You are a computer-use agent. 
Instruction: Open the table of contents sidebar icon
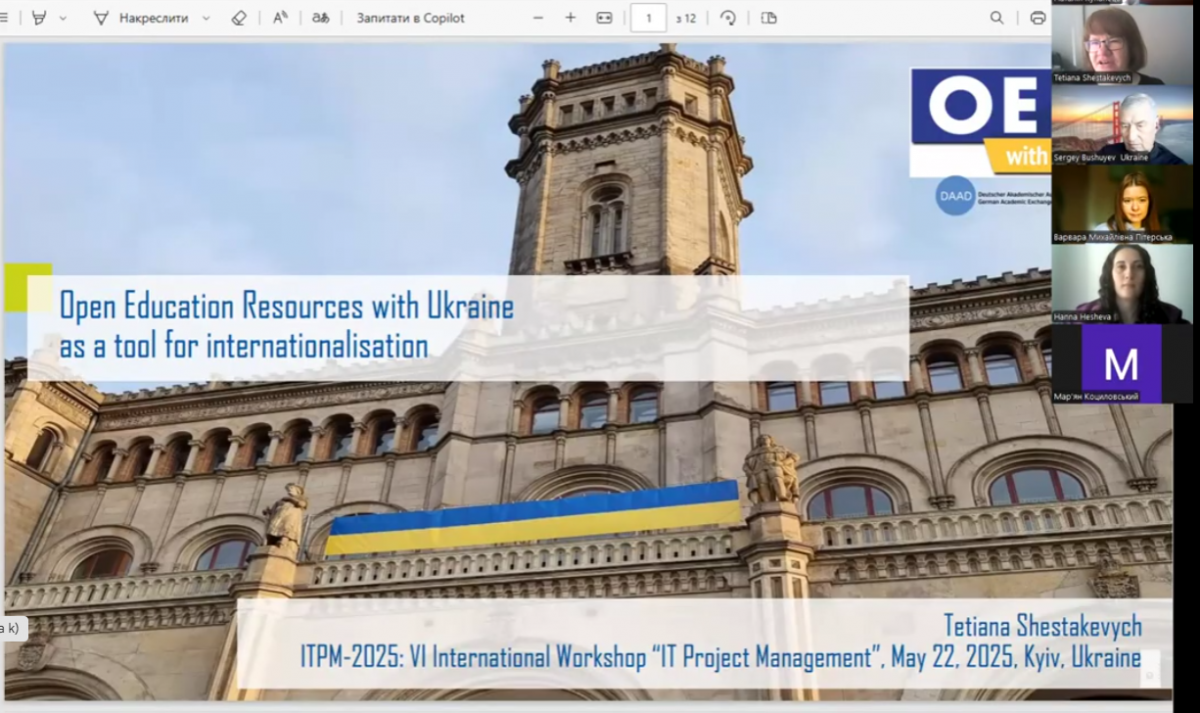(x=6, y=18)
